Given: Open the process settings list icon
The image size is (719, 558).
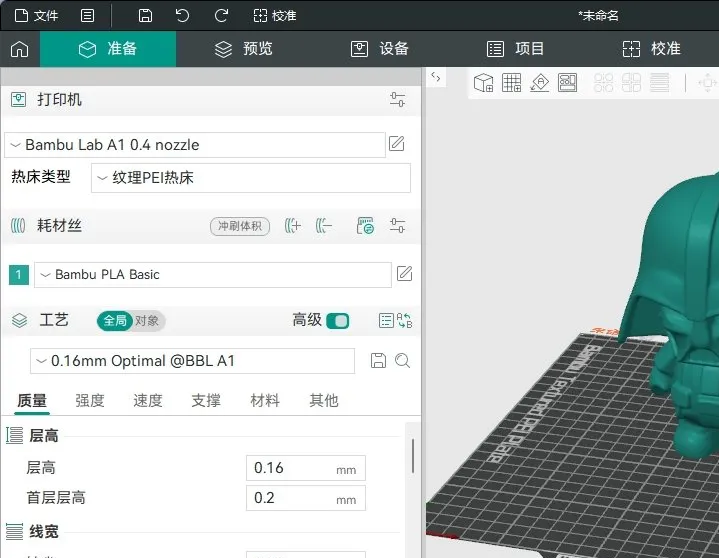Looking at the screenshot, I should pos(386,320).
